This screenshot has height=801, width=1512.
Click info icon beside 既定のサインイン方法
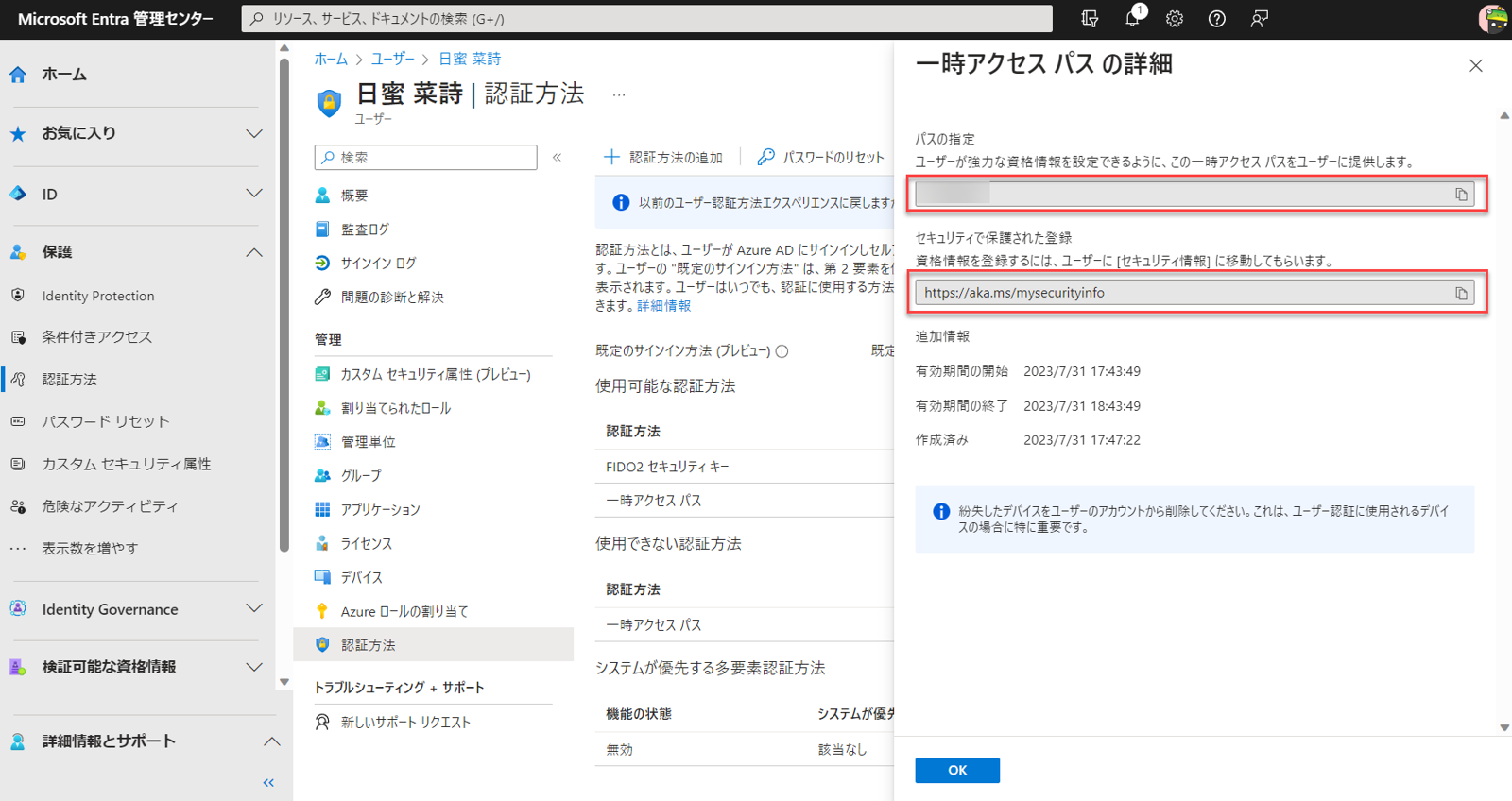(782, 351)
